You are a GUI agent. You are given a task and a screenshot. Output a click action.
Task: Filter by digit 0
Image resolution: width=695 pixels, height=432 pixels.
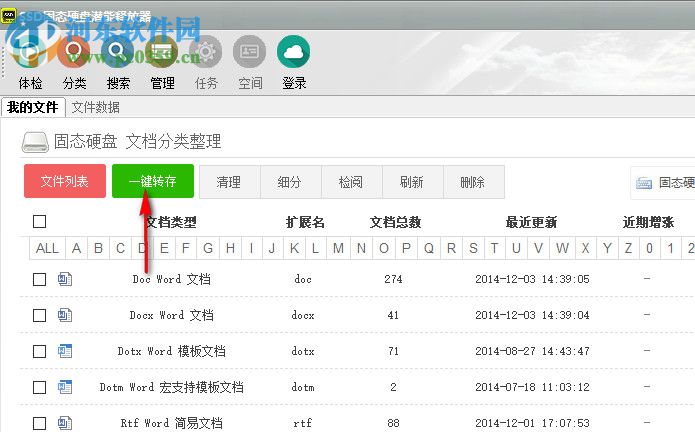649,248
